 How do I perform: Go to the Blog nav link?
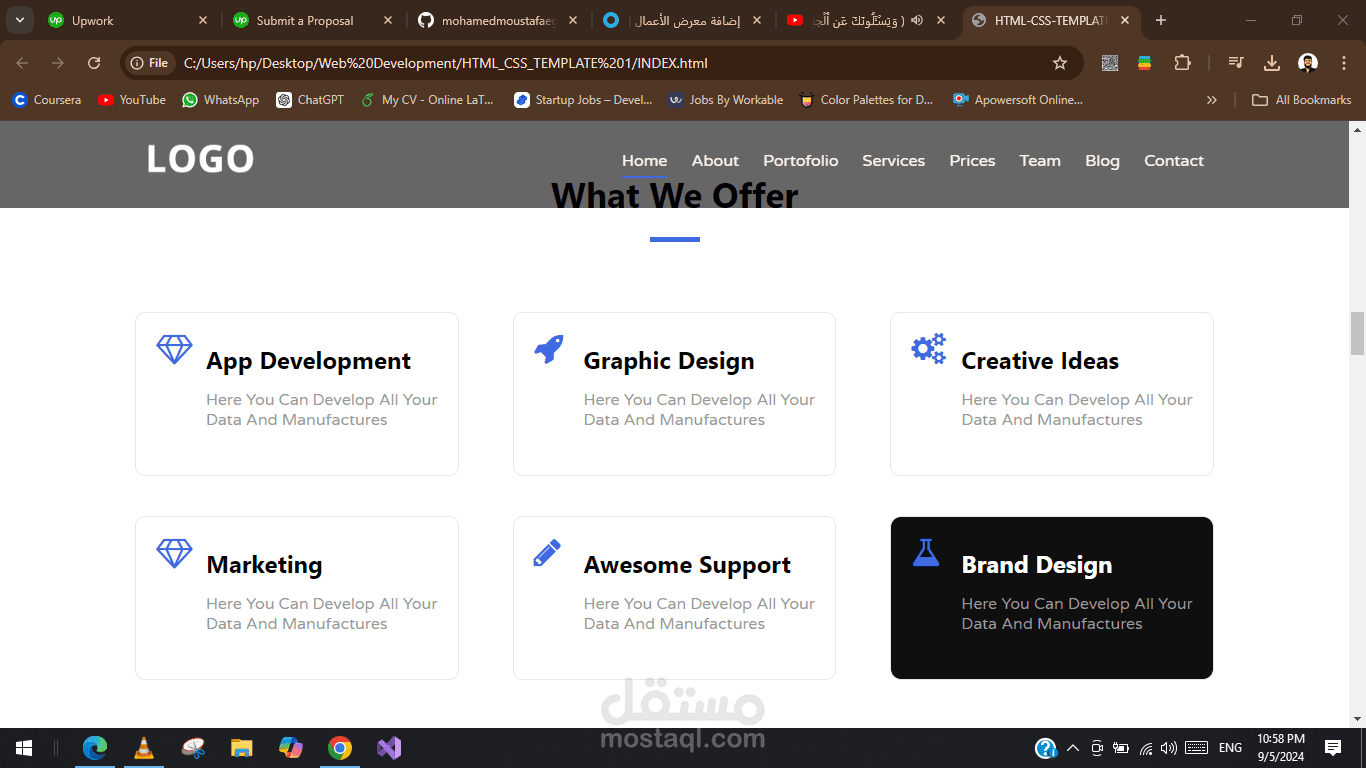(x=1102, y=161)
